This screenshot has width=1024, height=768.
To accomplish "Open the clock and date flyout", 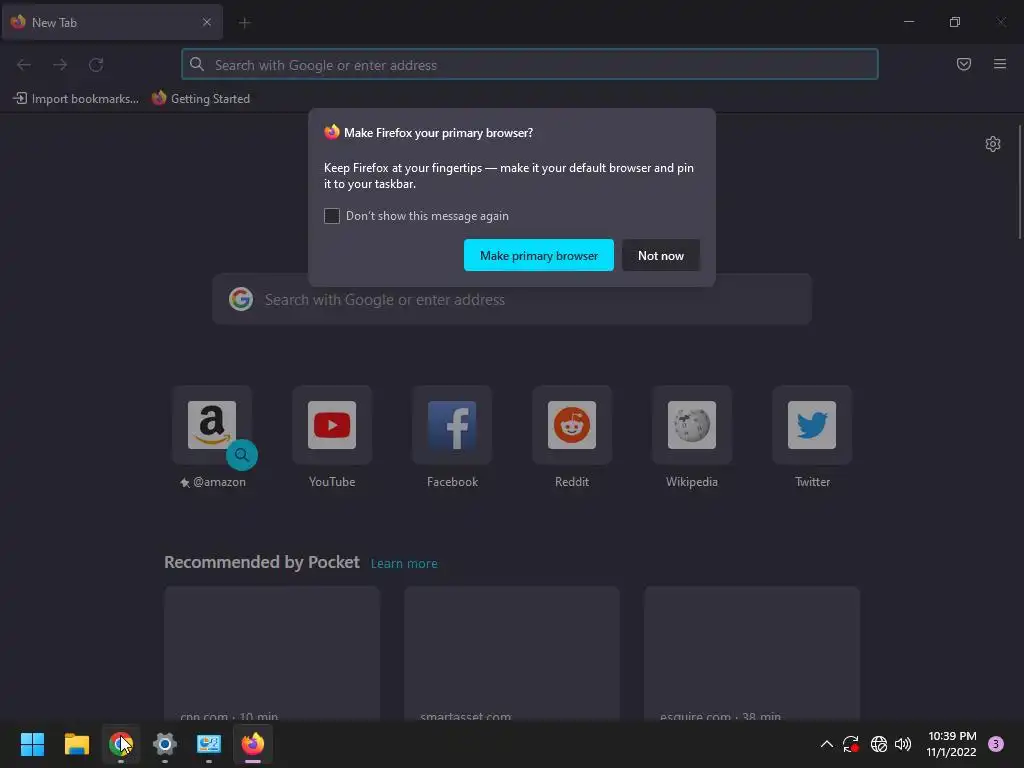I will [952, 744].
